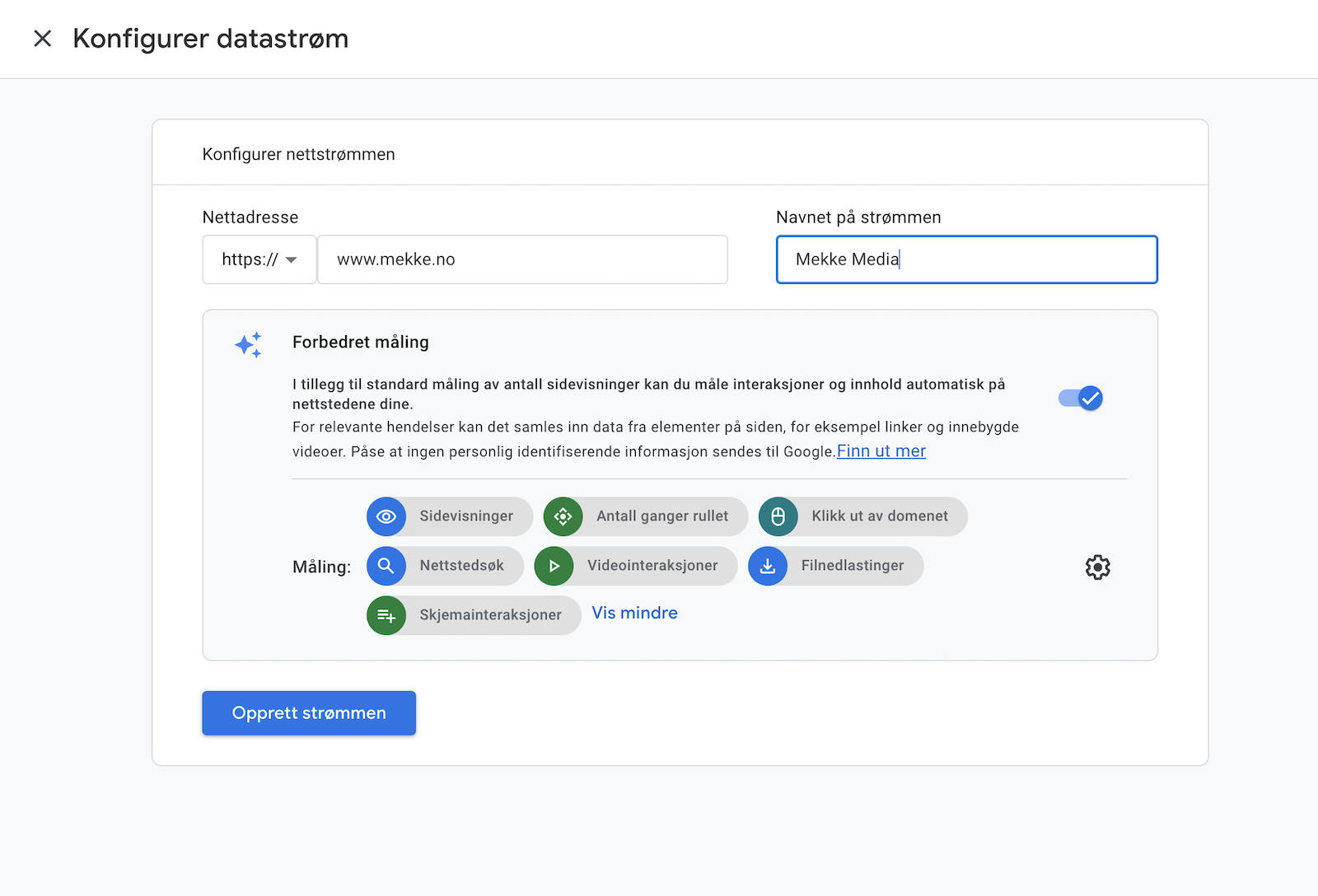Click the Sidevisninger eye icon
The width and height of the screenshot is (1318, 896).
coord(386,516)
